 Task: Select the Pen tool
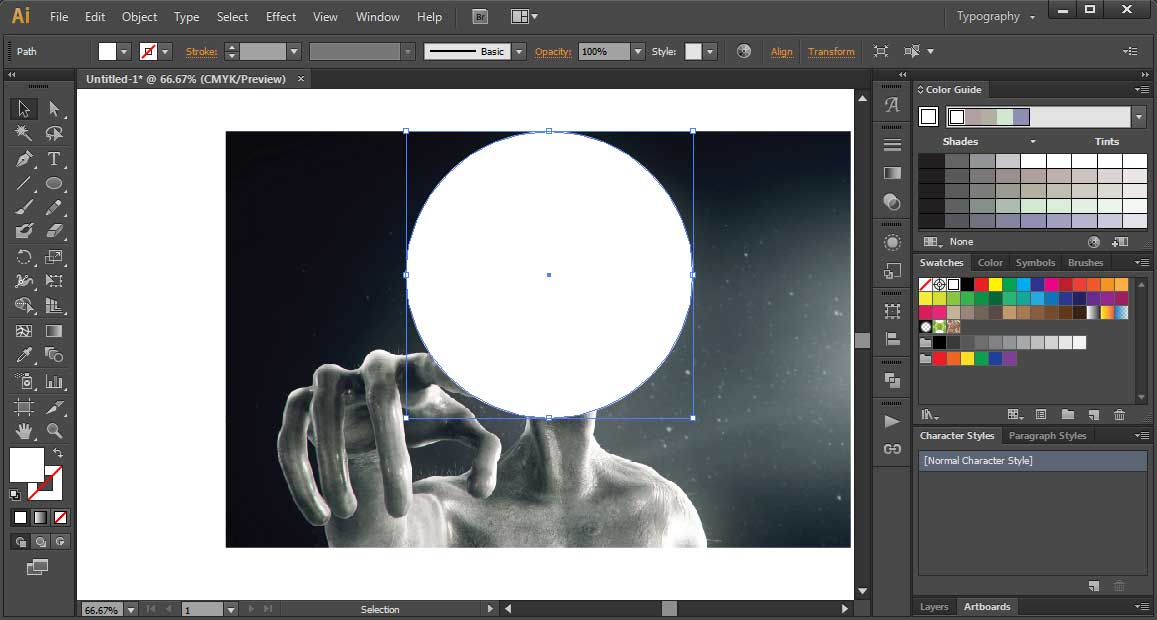point(23,158)
